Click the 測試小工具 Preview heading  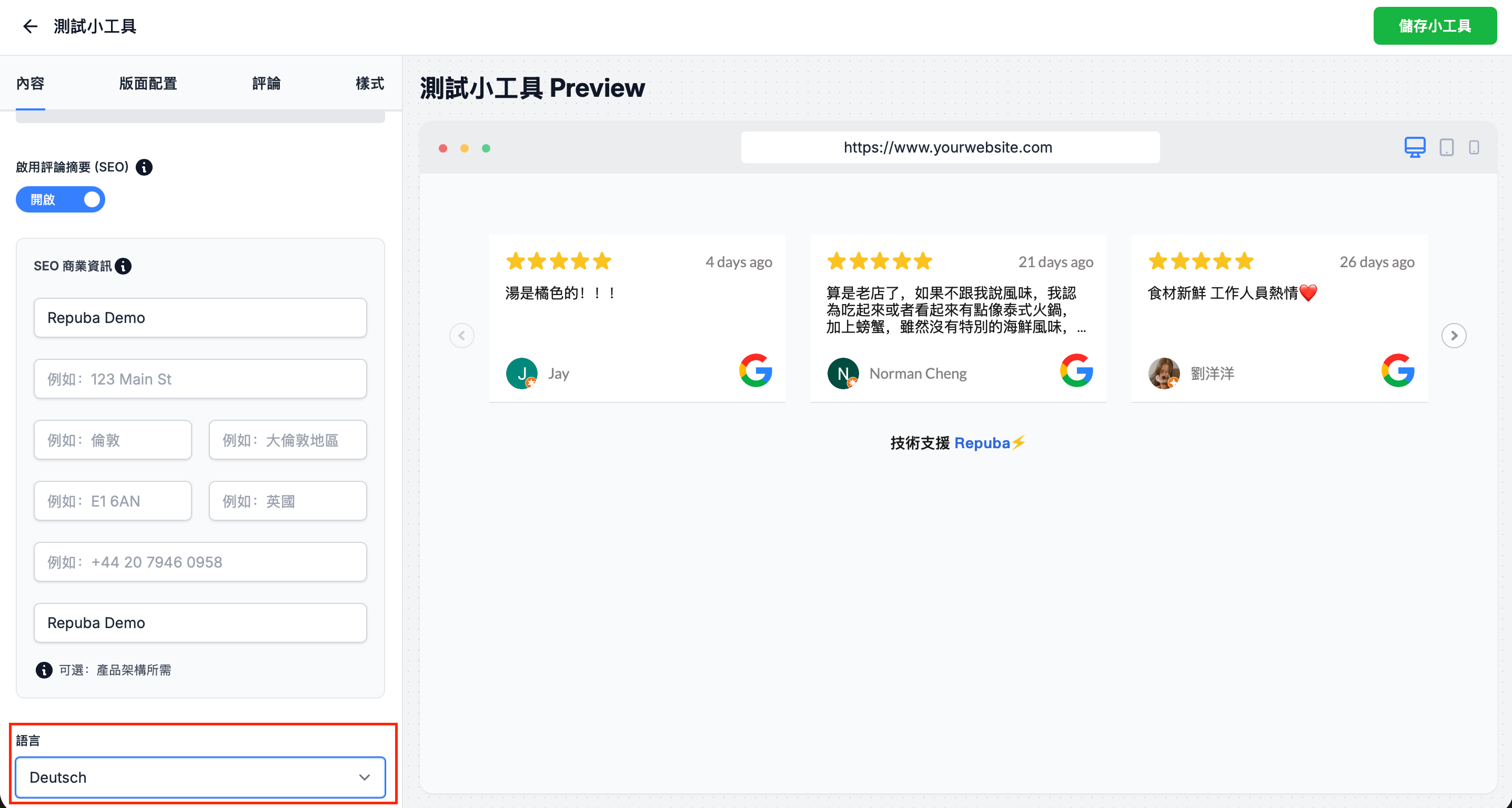point(532,88)
